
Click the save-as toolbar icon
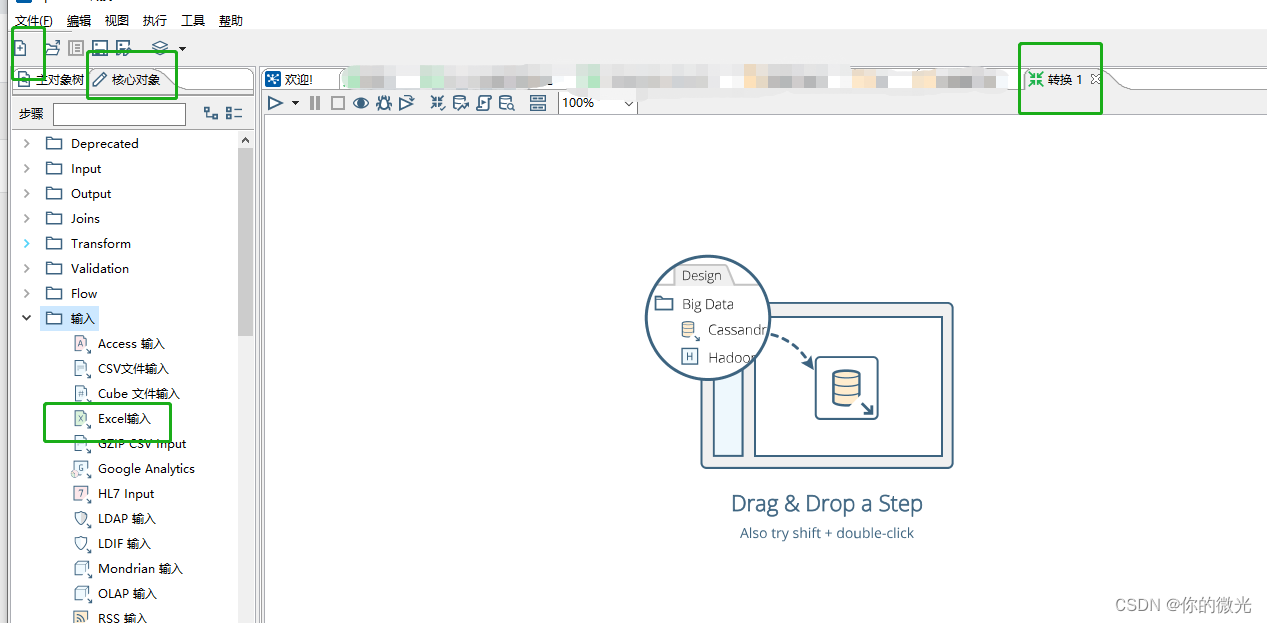tap(124, 48)
